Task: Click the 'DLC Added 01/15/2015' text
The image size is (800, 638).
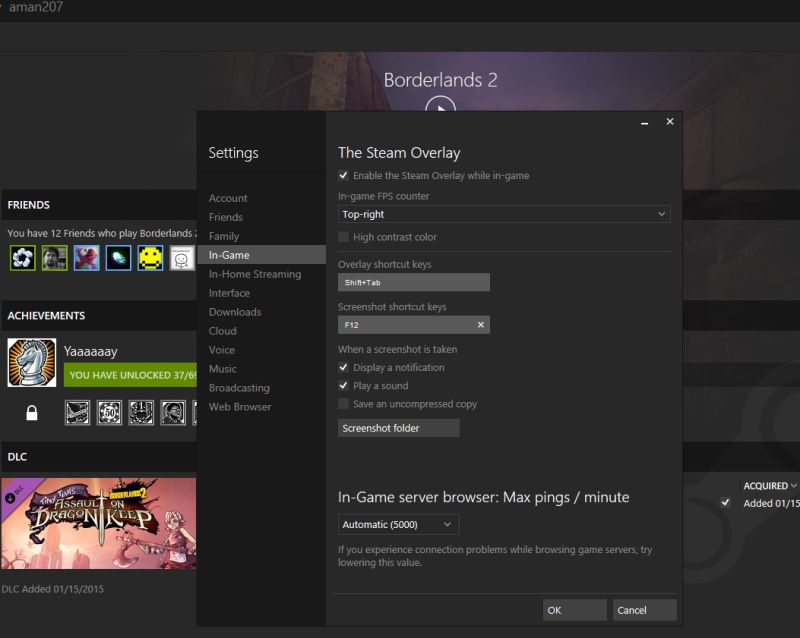Action: click(52, 589)
